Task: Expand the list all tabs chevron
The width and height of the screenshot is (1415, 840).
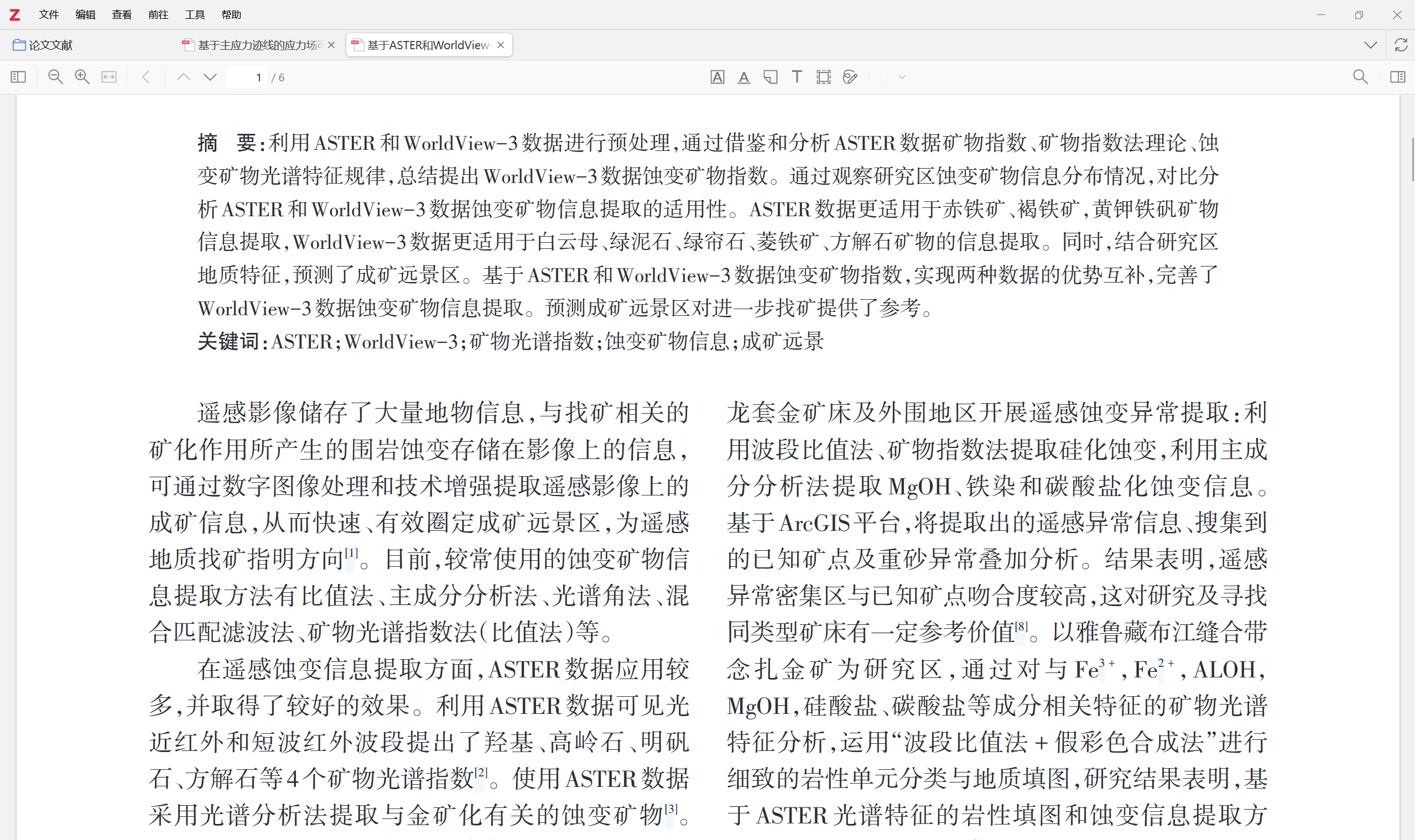Action: click(x=1370, y=45)
